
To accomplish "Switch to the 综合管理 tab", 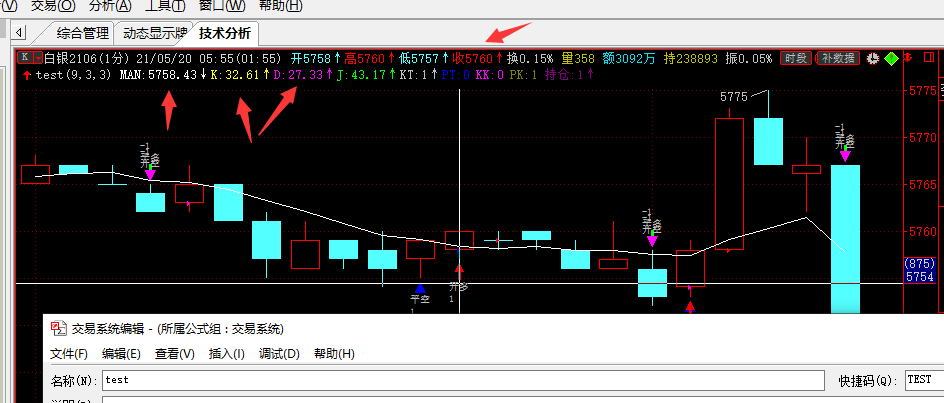I will coord(82,33).
